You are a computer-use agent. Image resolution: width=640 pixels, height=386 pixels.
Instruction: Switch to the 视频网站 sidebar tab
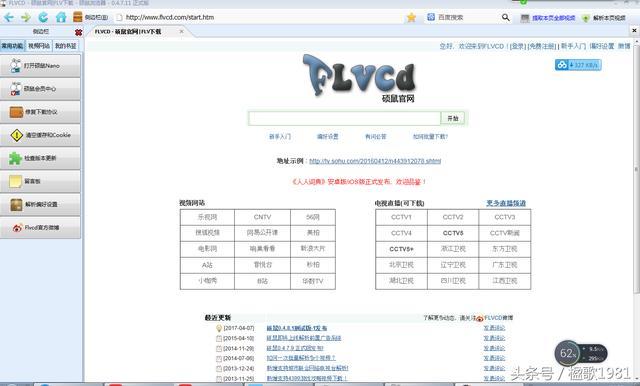point(39,46)
